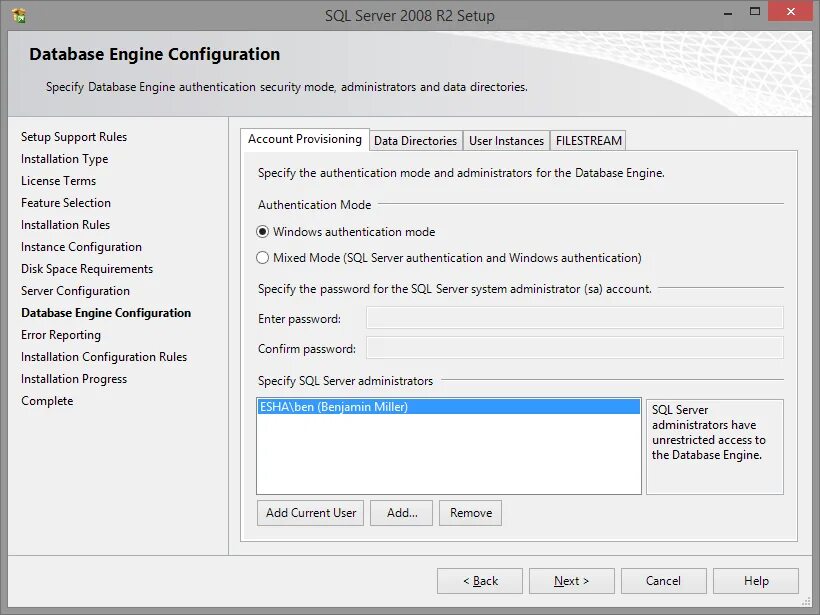Image resolution: width=820 pixels, height=615 pixels.
Task: Click the SQL Server setup title bar icon
Action: point(19,16)
